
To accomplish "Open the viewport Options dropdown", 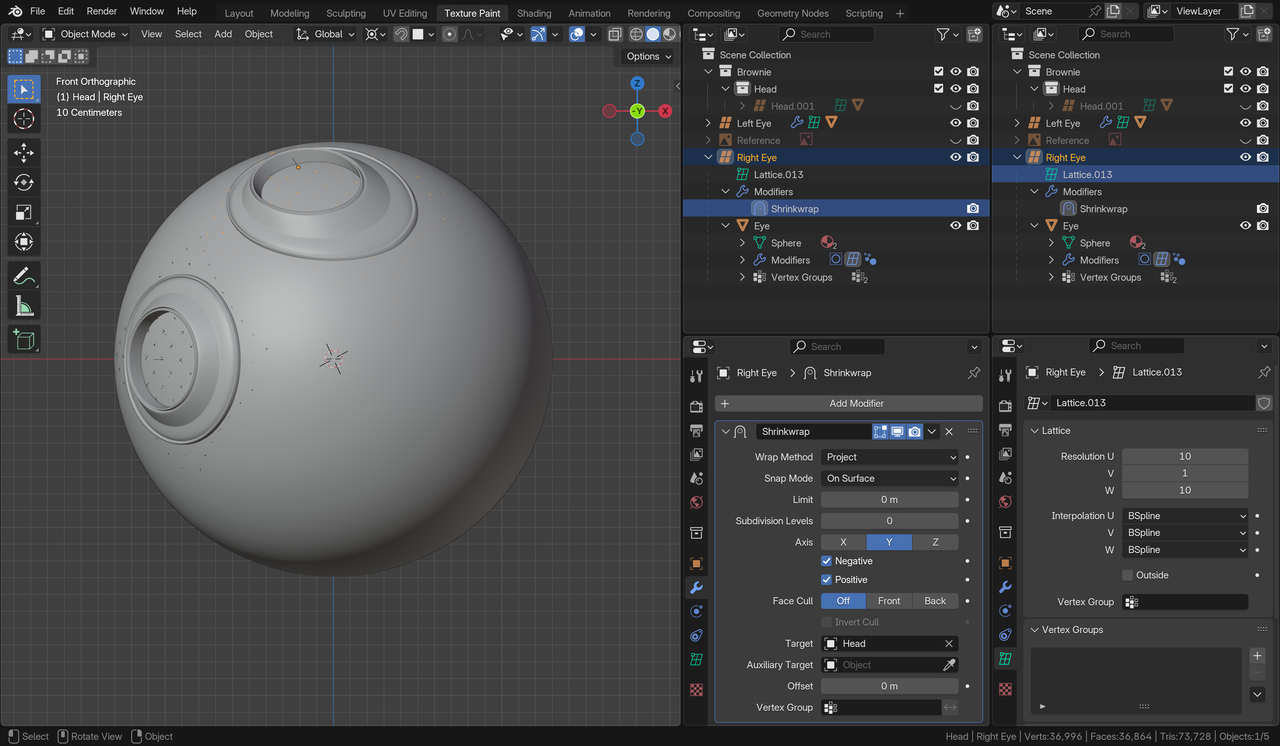I will (x=647, y=56).
